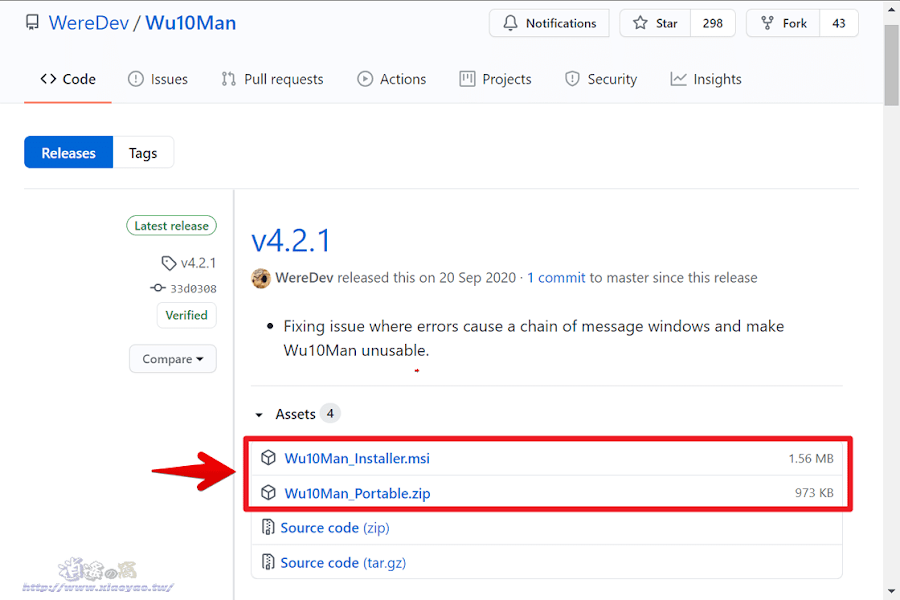900x600 pixels.
Task: Click the Projects board icon
Action: (x=467, y=79)
